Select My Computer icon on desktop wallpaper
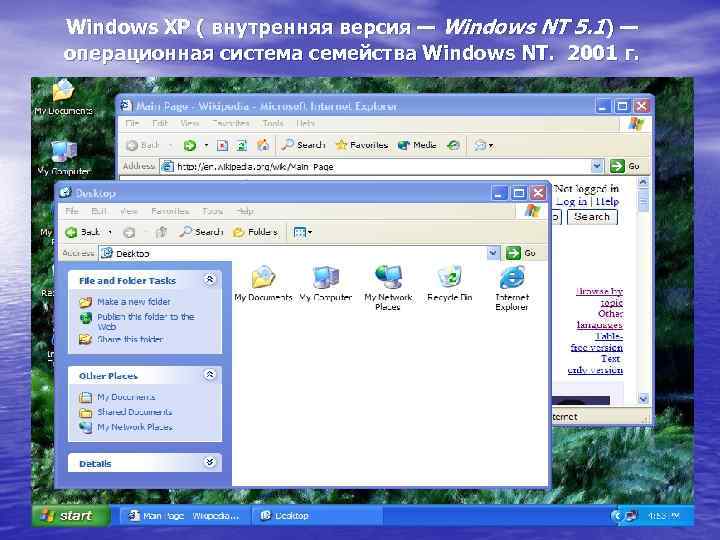 [63, 158]
